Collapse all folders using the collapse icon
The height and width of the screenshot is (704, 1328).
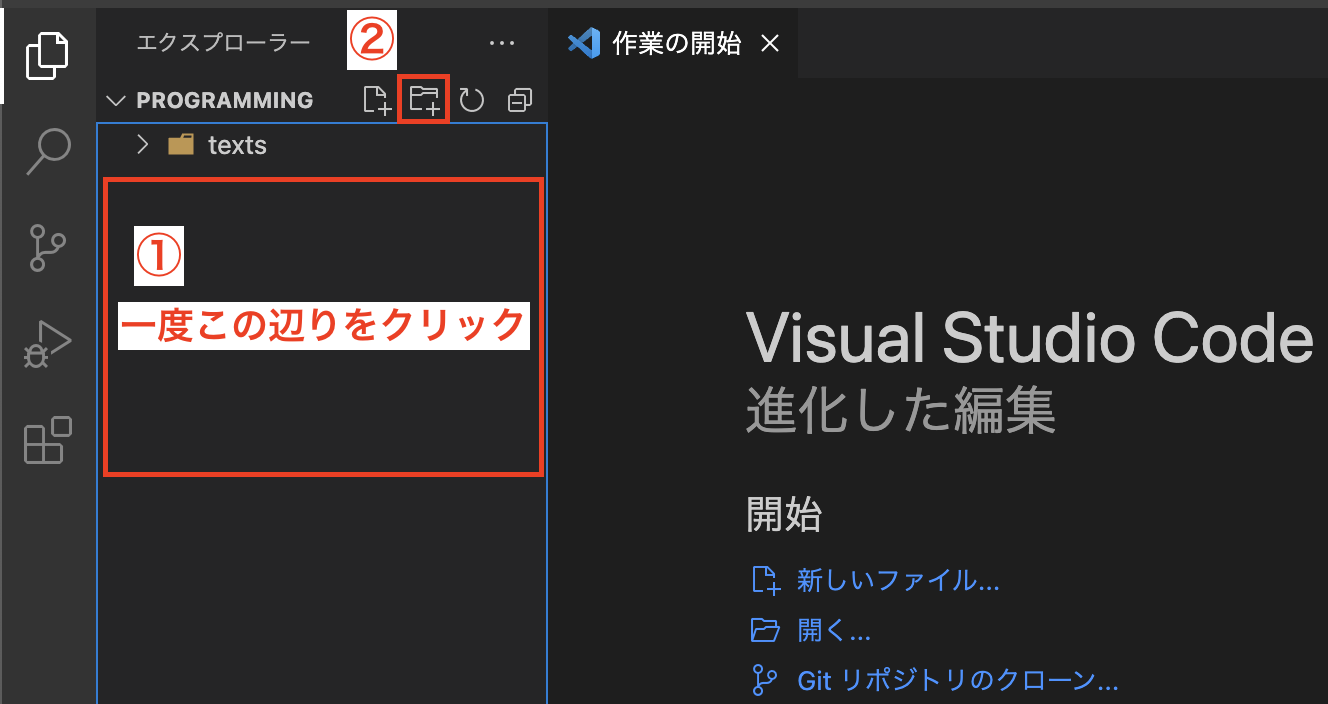519,99
